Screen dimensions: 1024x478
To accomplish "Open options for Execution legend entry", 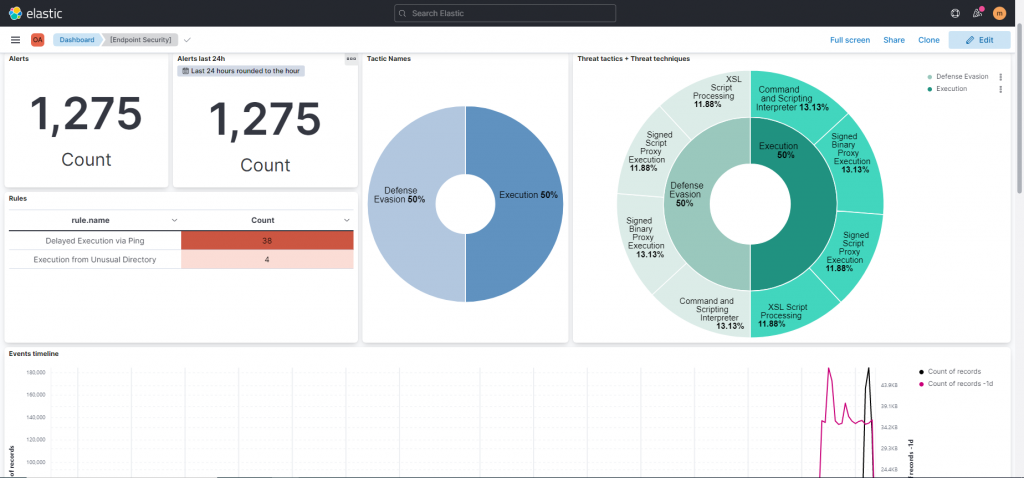I will pyautogui.click(x=1000, y=89).
